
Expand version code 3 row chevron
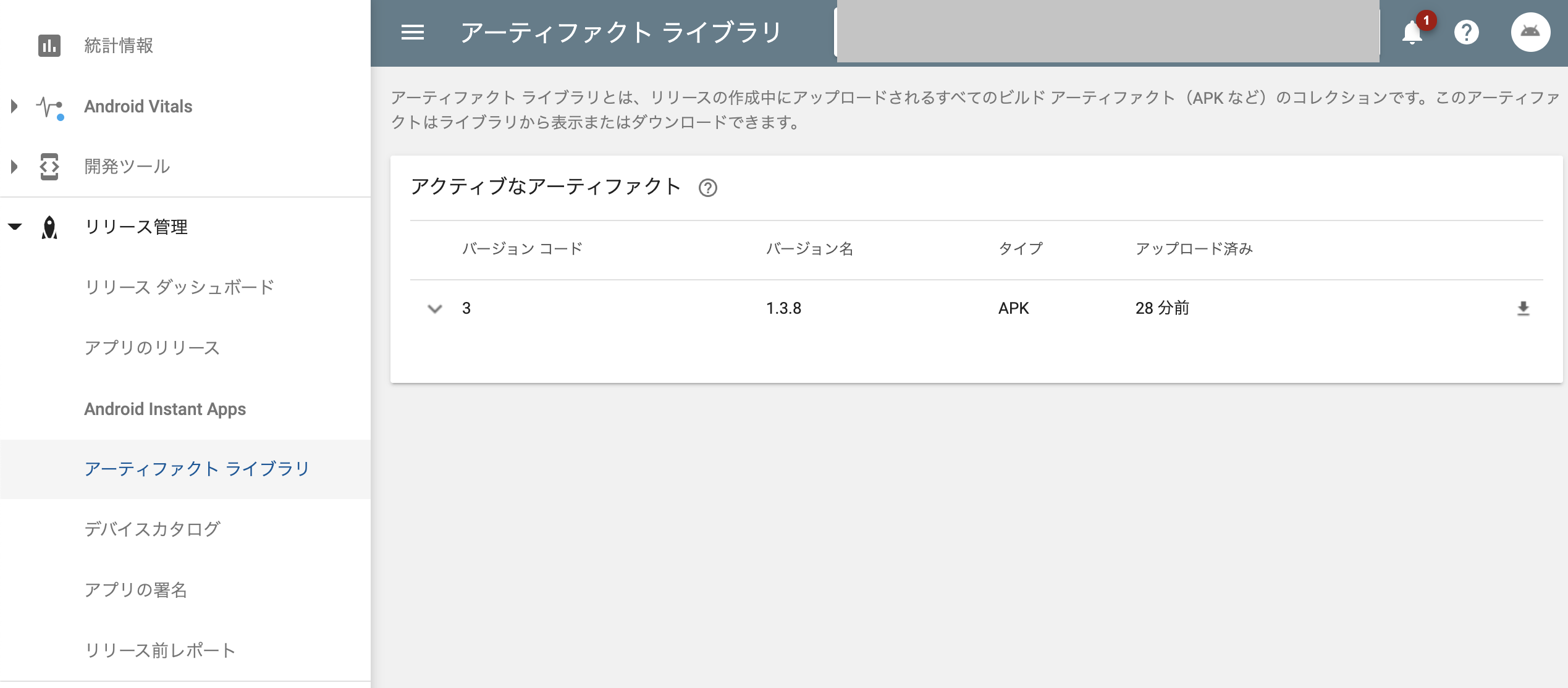(435, 308)
